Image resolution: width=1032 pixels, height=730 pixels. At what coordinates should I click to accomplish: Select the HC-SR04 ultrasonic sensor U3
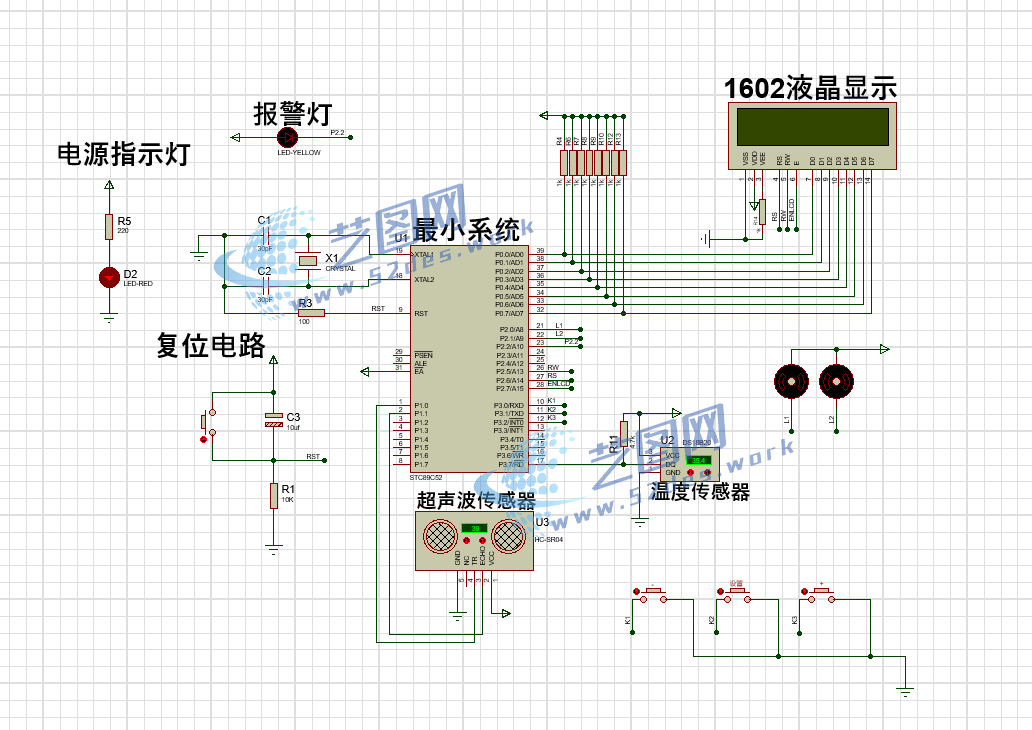pos(474,540)
